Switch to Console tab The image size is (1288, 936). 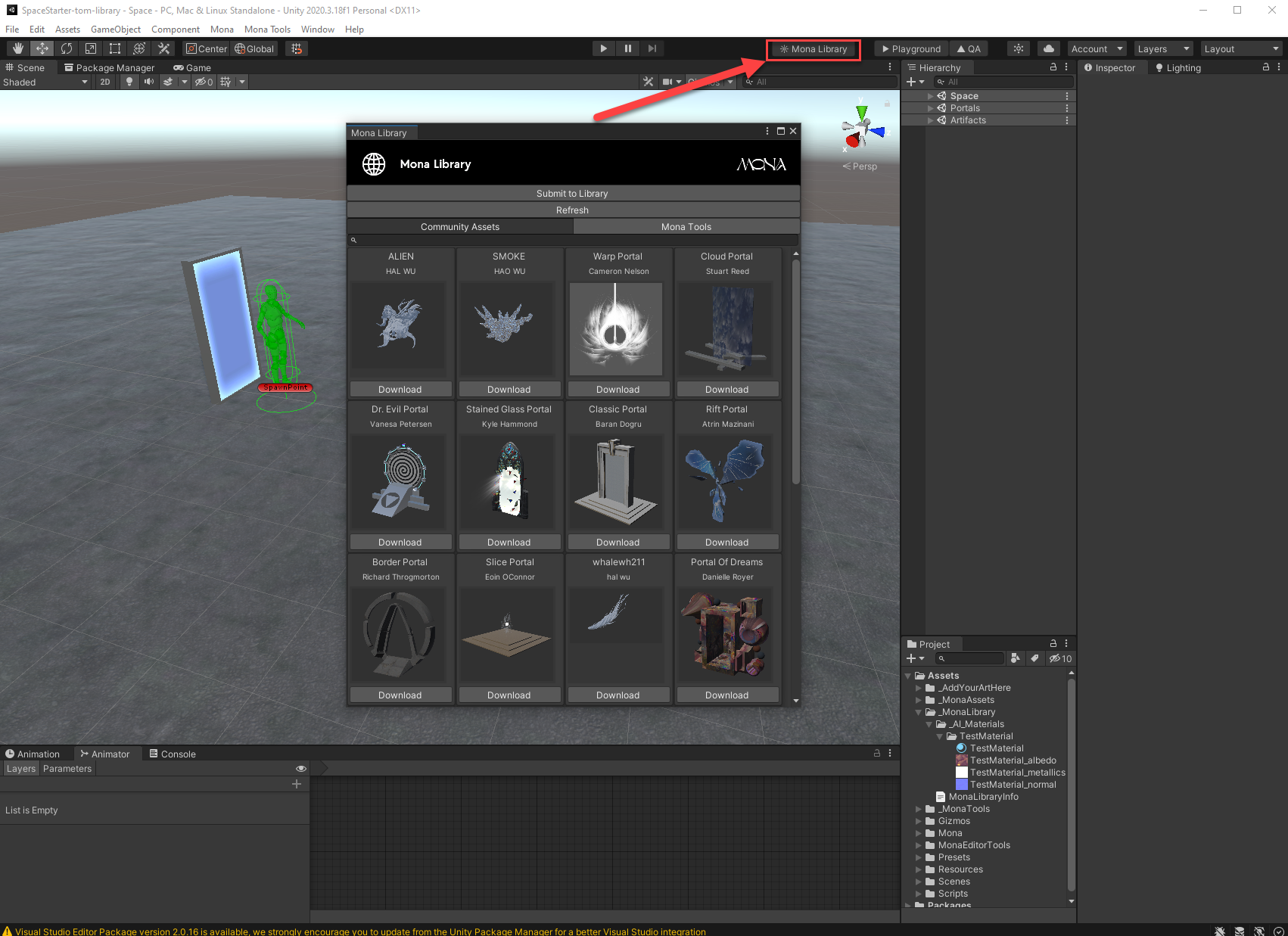[173, 754]
